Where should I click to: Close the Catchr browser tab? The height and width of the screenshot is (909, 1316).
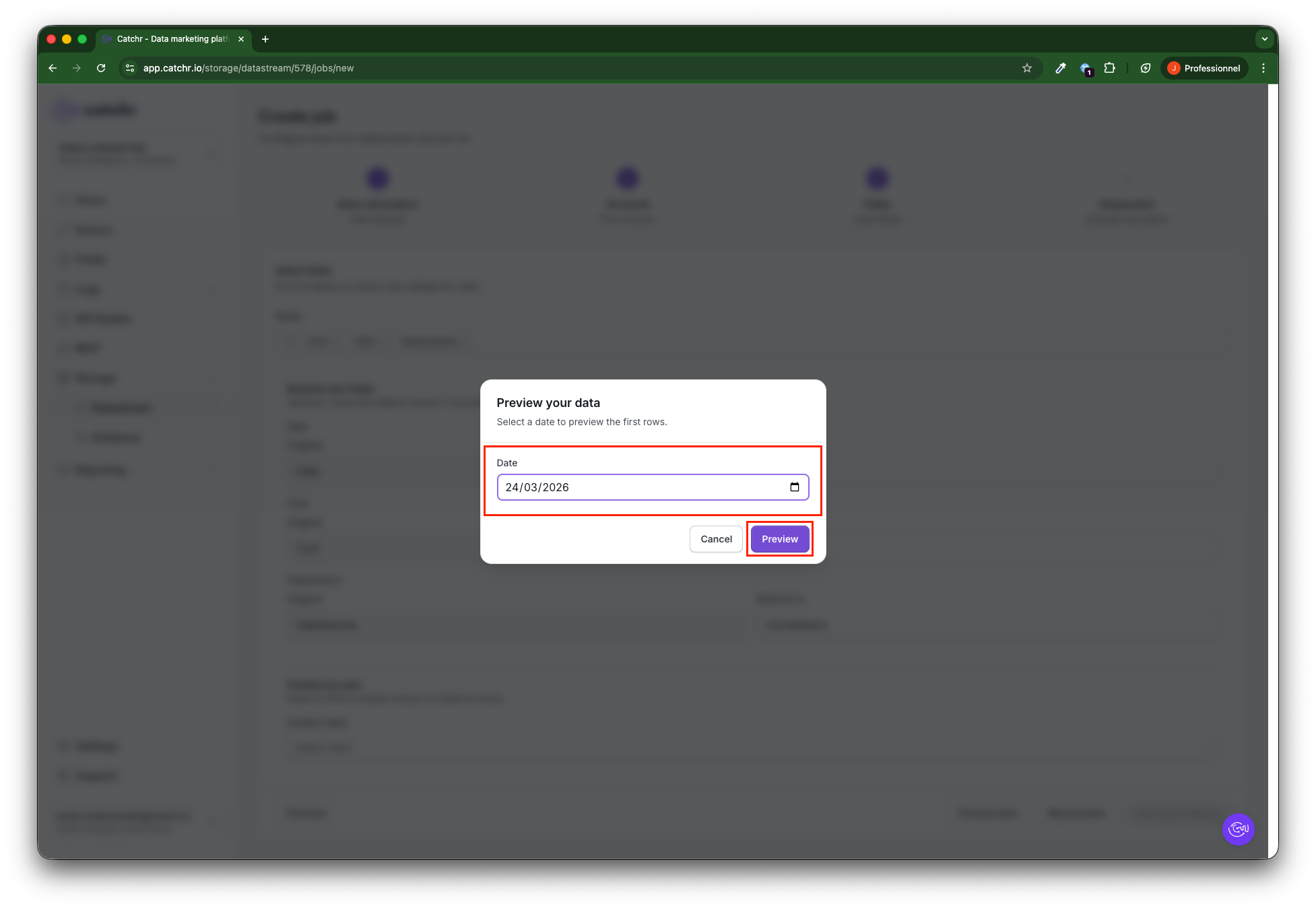pyautogui.click(x=241, y=39)
